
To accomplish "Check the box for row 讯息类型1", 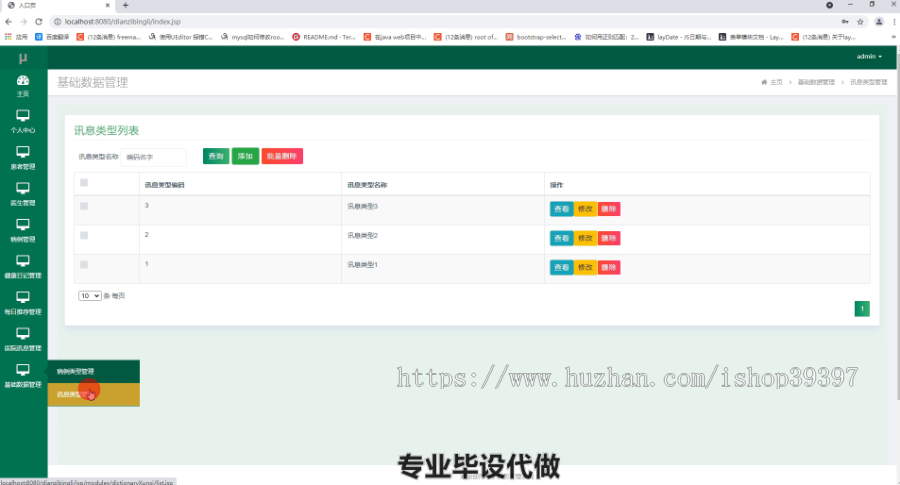I will point(84,265).
